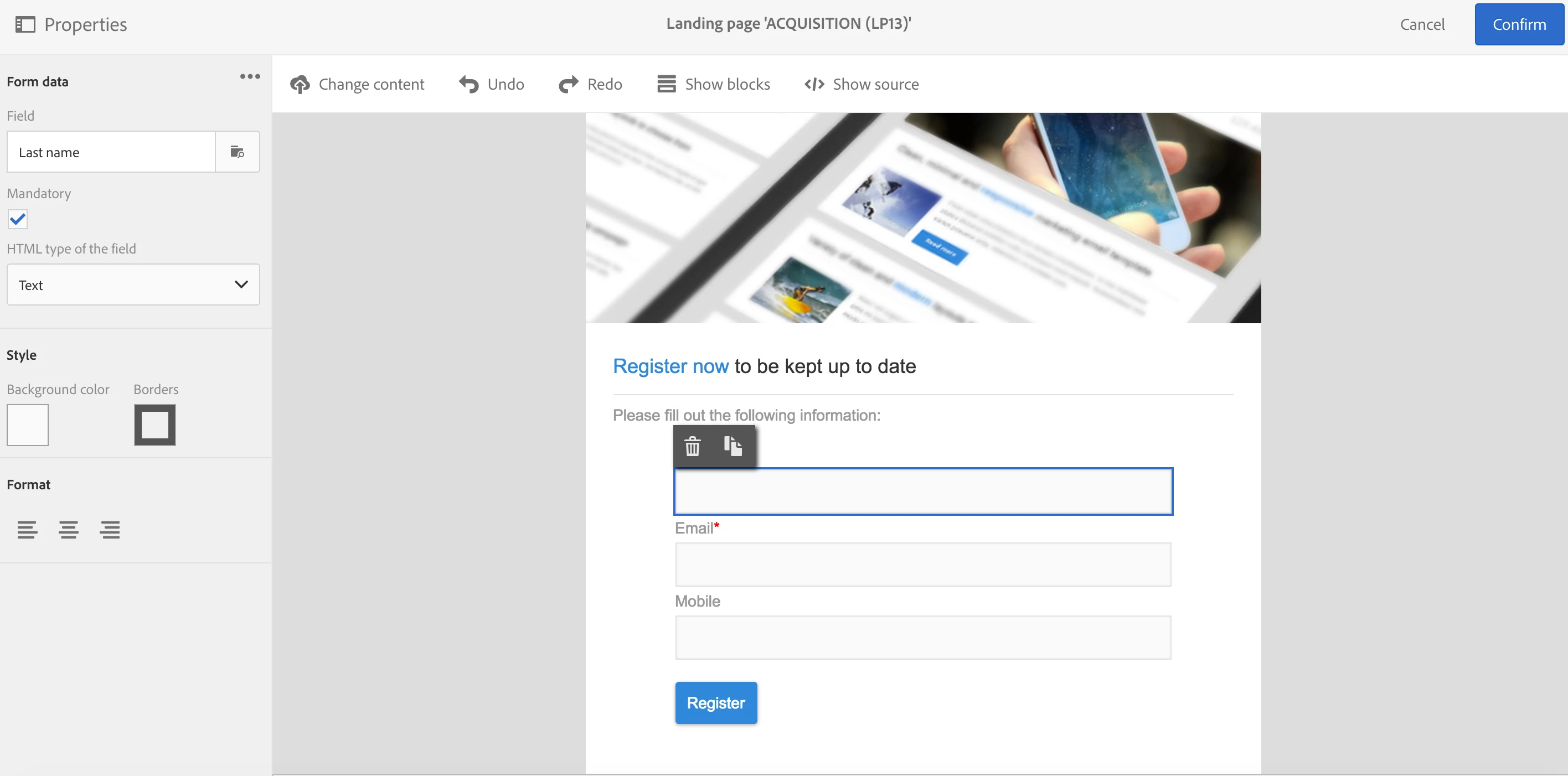Image resolution: width=1568 pixels, height=776 pixels.
Task: Click the Cancel button
Action: click(x=1421, y=24)
